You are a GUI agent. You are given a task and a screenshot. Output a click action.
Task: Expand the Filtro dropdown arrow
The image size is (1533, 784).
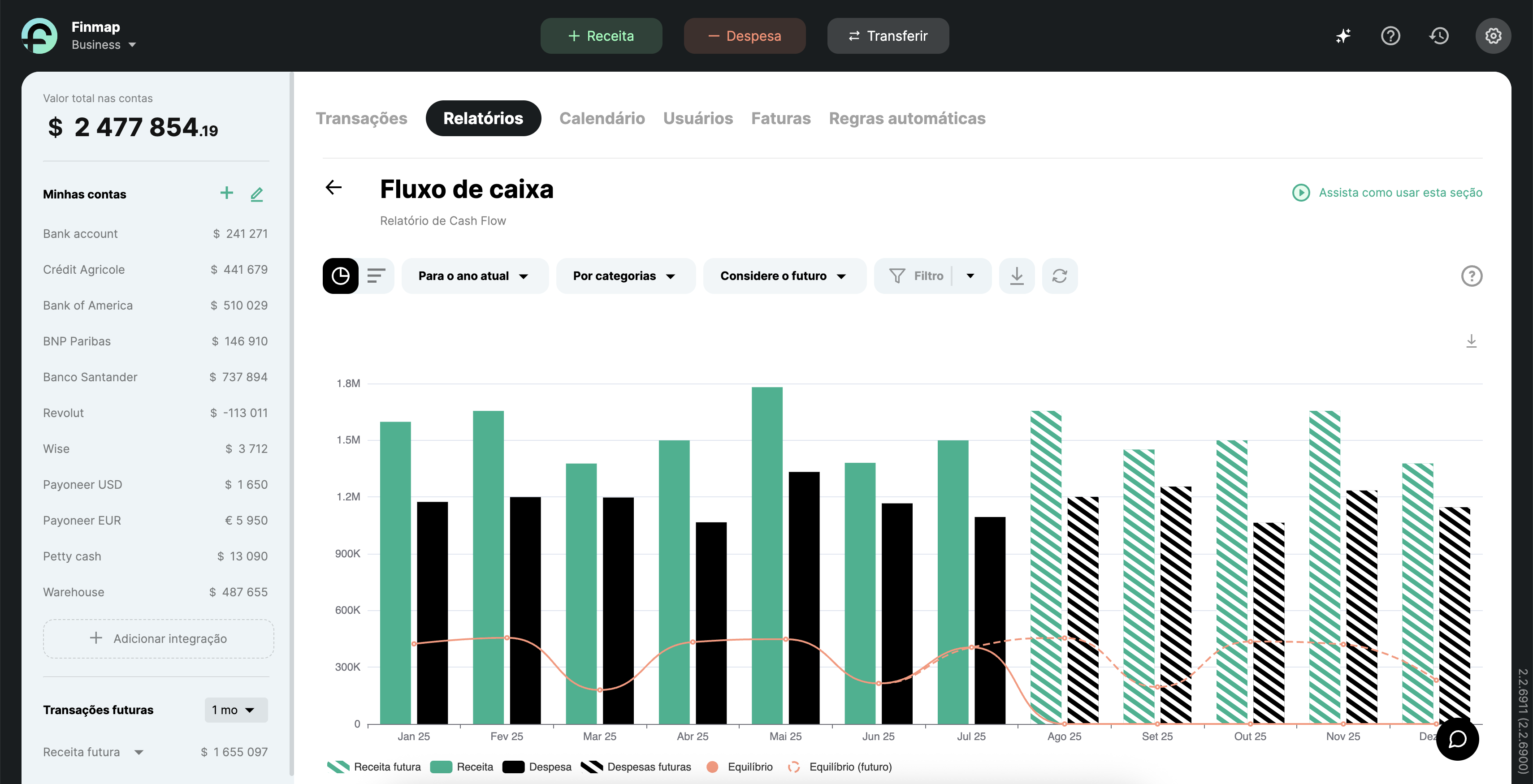(970, 276)
